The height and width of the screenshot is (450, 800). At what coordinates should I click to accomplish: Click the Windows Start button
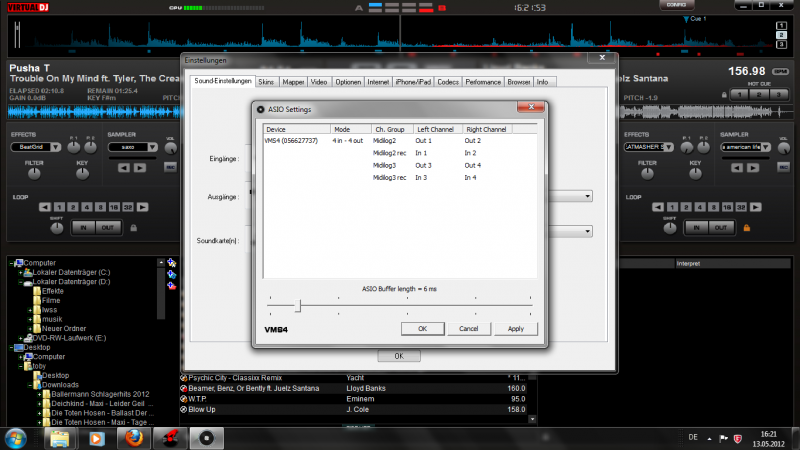tap(16, 438)
